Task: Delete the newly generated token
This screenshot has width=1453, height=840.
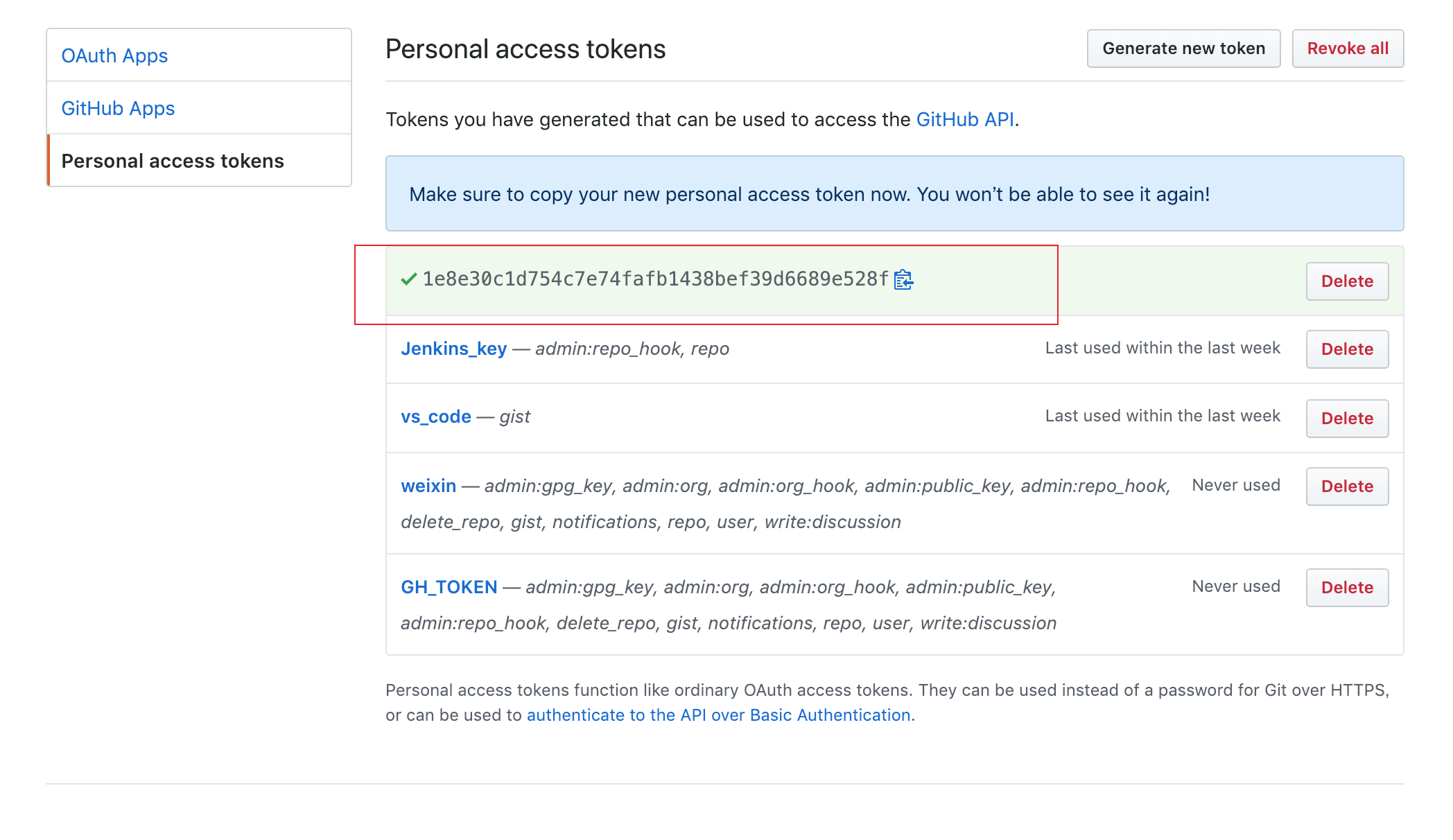Action: coord(1347,281)
